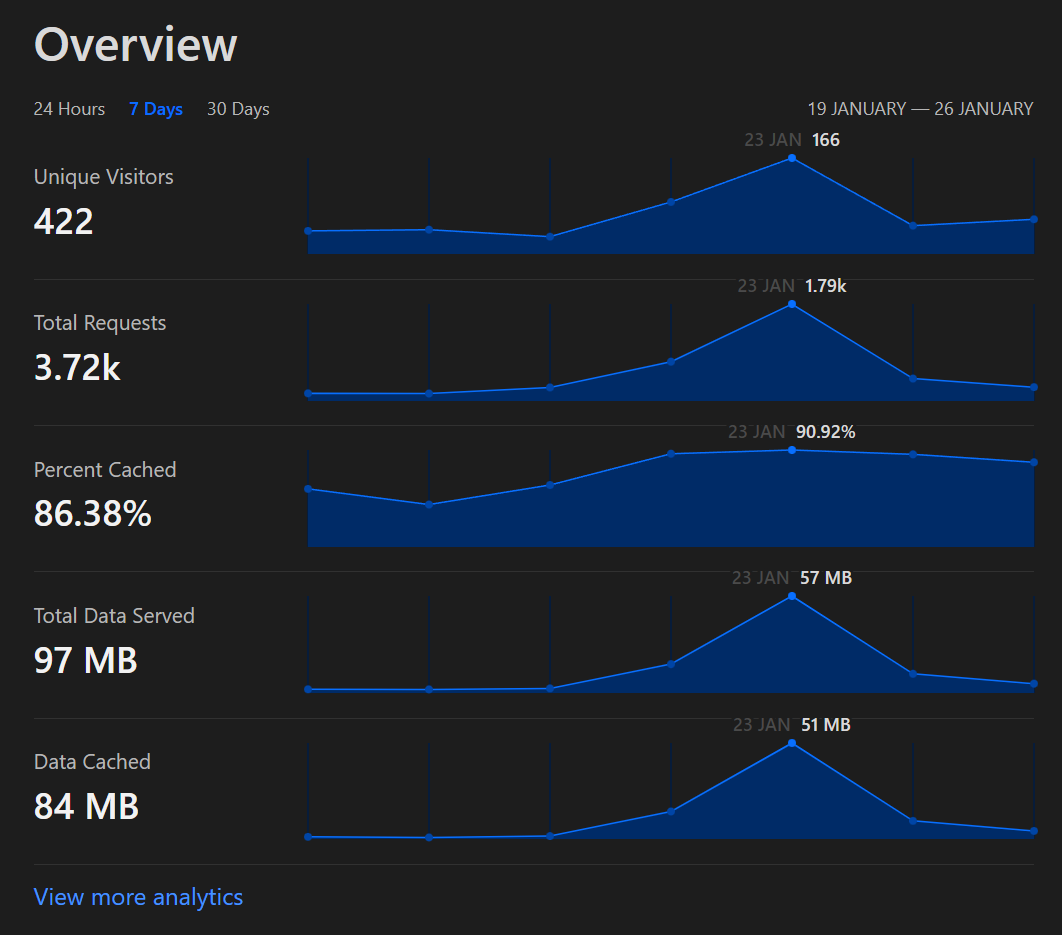Click the 19 January — 26 January date range
Screen dimensions: 1062x935
point(920,109)
